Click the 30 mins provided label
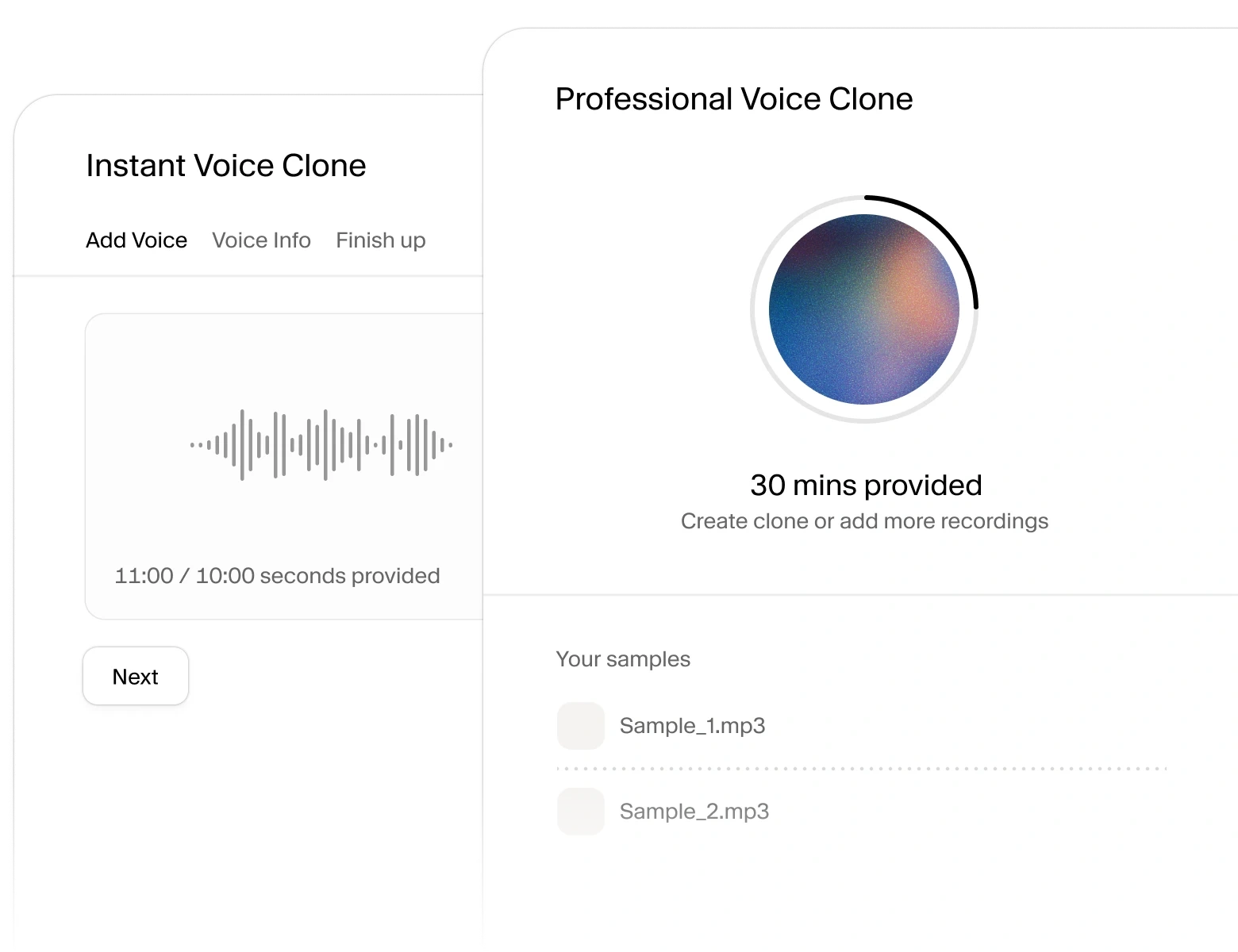The height and width of the screenshot is (952, 1238). 866,485
